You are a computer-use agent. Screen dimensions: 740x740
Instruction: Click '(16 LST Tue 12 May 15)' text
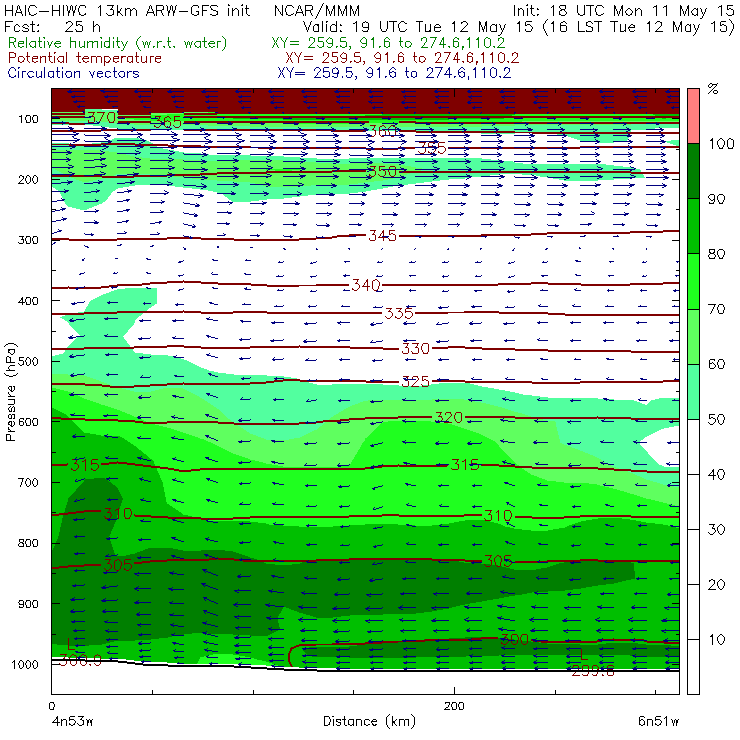coord(639,27)
